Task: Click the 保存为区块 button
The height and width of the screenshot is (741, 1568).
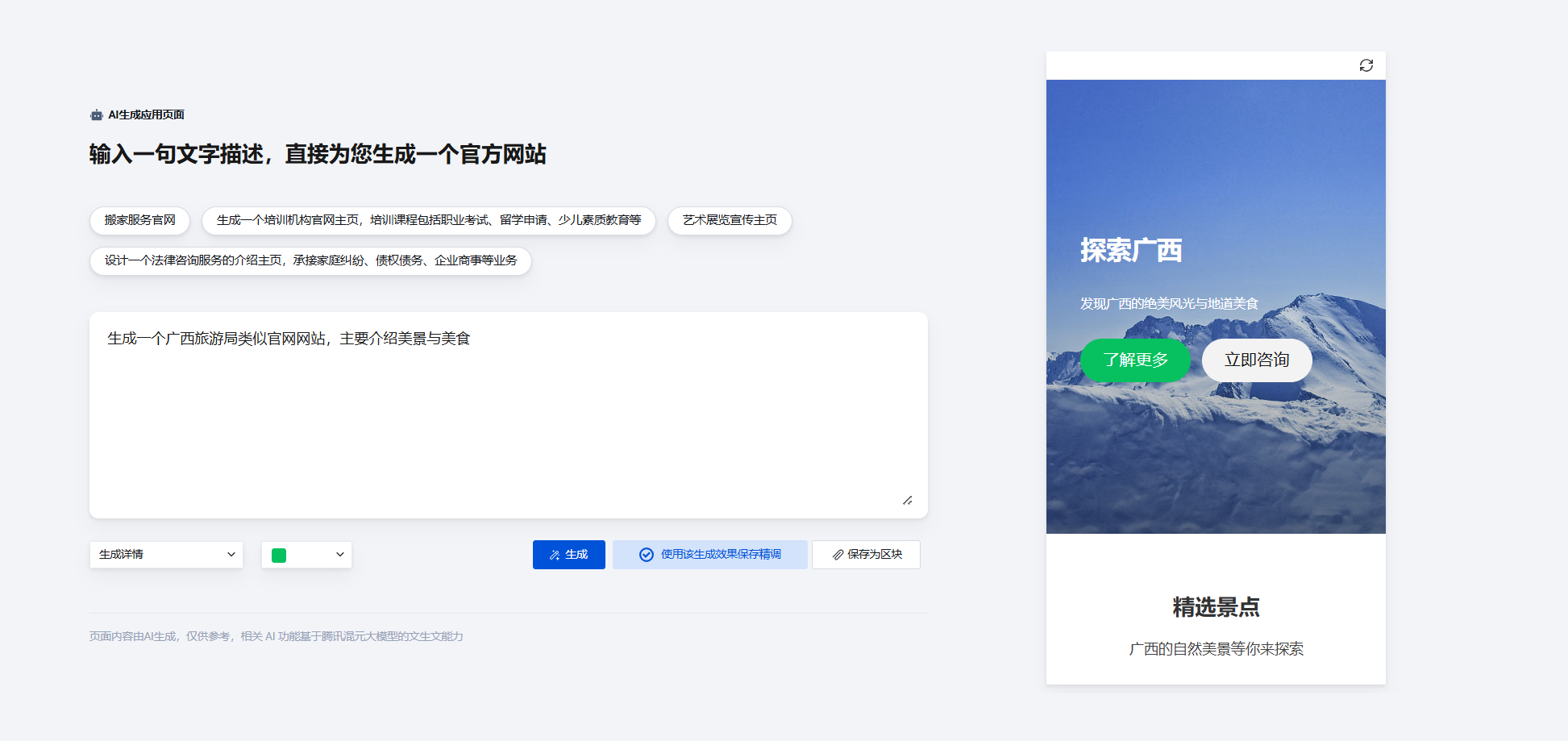Action: click(x=866, y=555)
